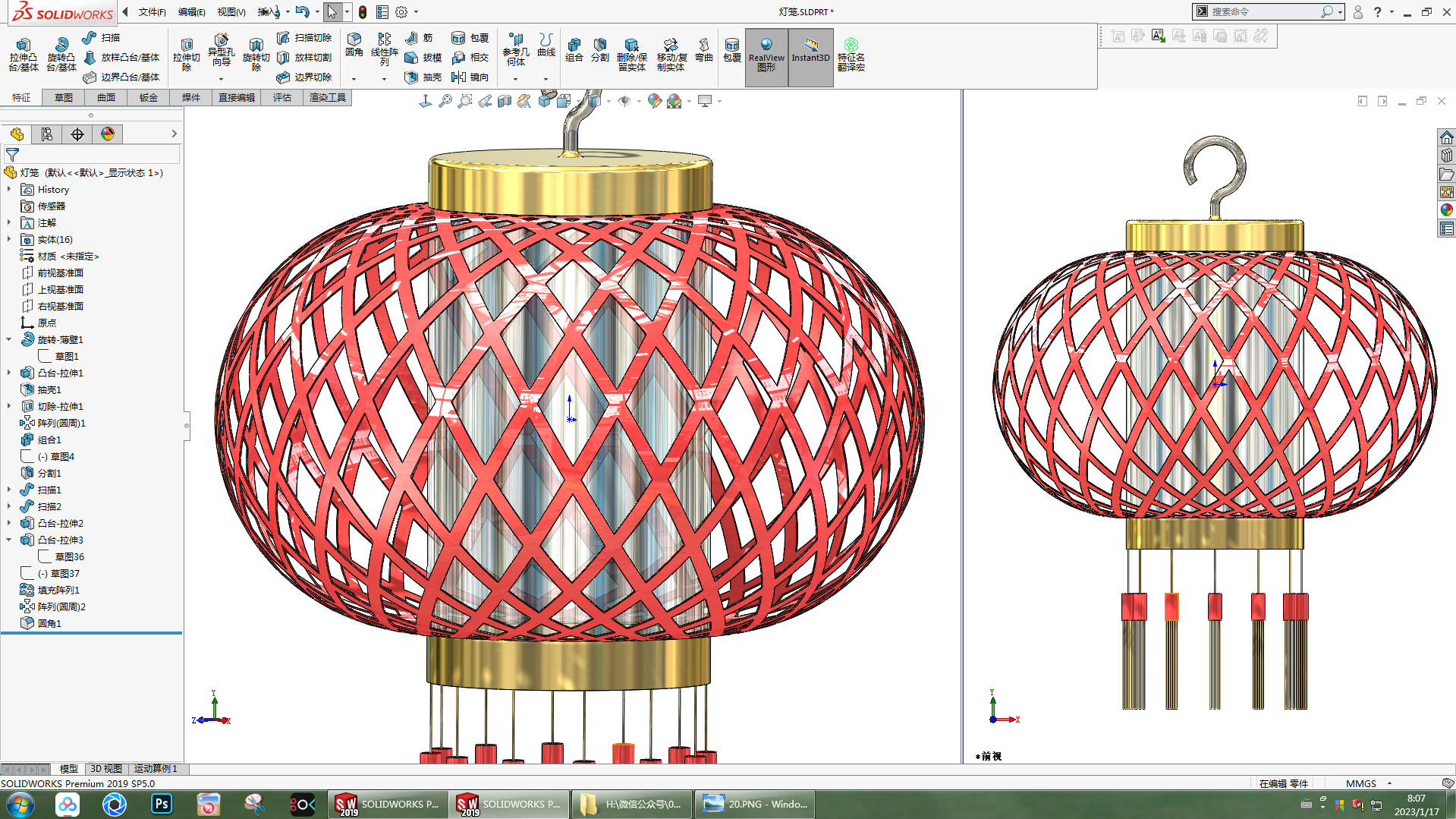Open the 异型孔向导 hole wizard
The image size is (1456, 819).
pos(221,52)
